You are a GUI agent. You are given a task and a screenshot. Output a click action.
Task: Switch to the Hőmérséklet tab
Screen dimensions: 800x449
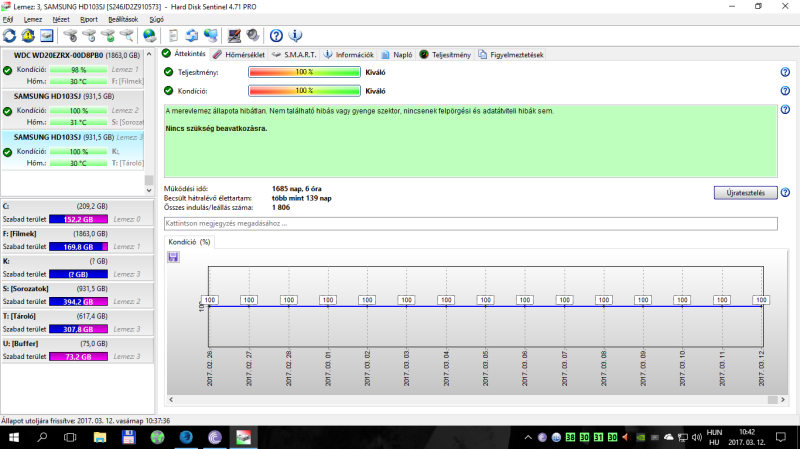coord(239,55)
